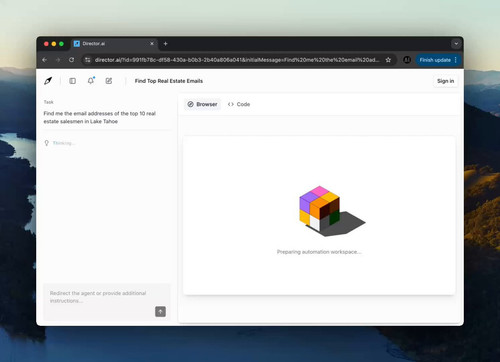
Task: Switch to the Code tab
Action: 239,104
